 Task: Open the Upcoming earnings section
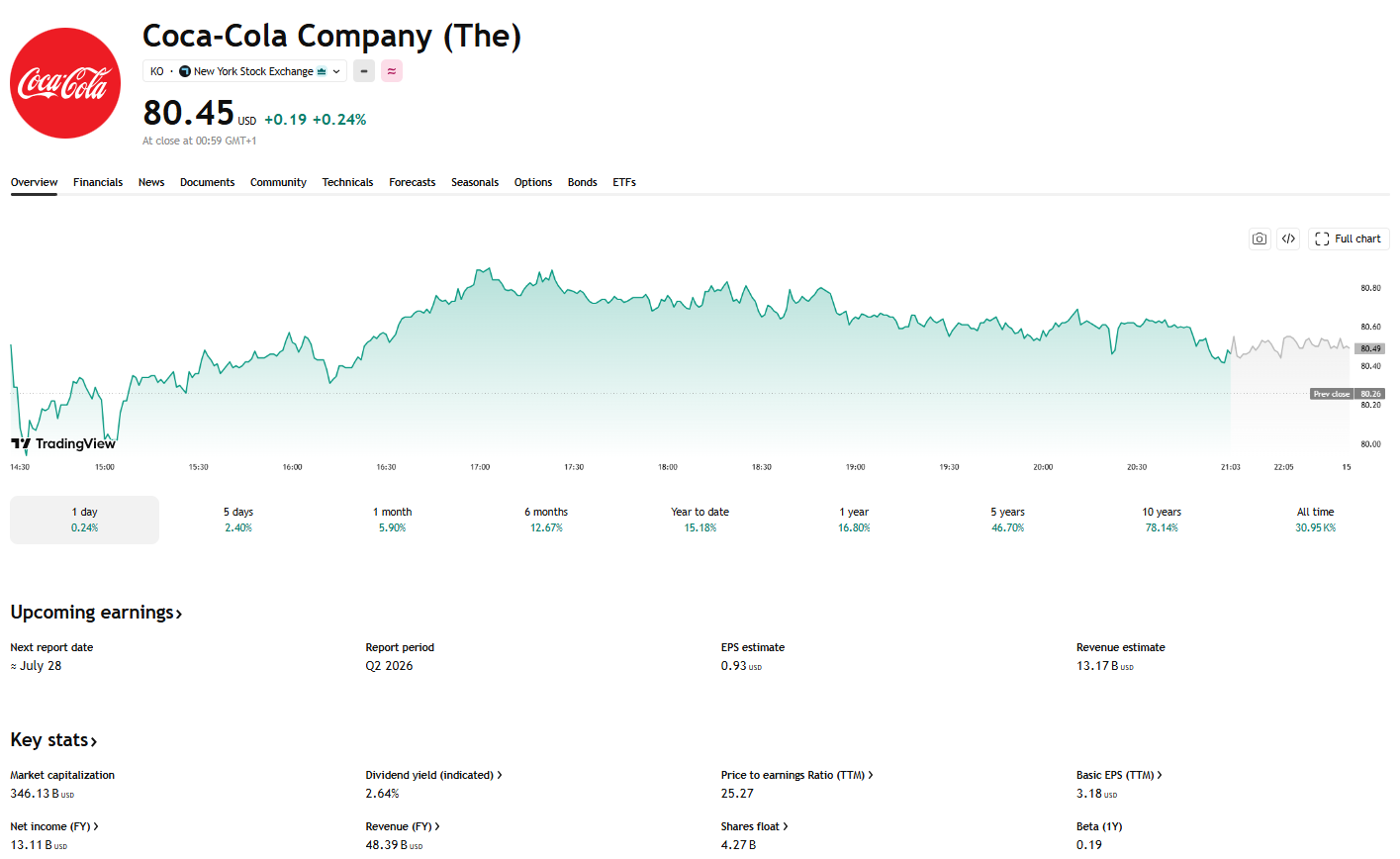coord(96,613)
